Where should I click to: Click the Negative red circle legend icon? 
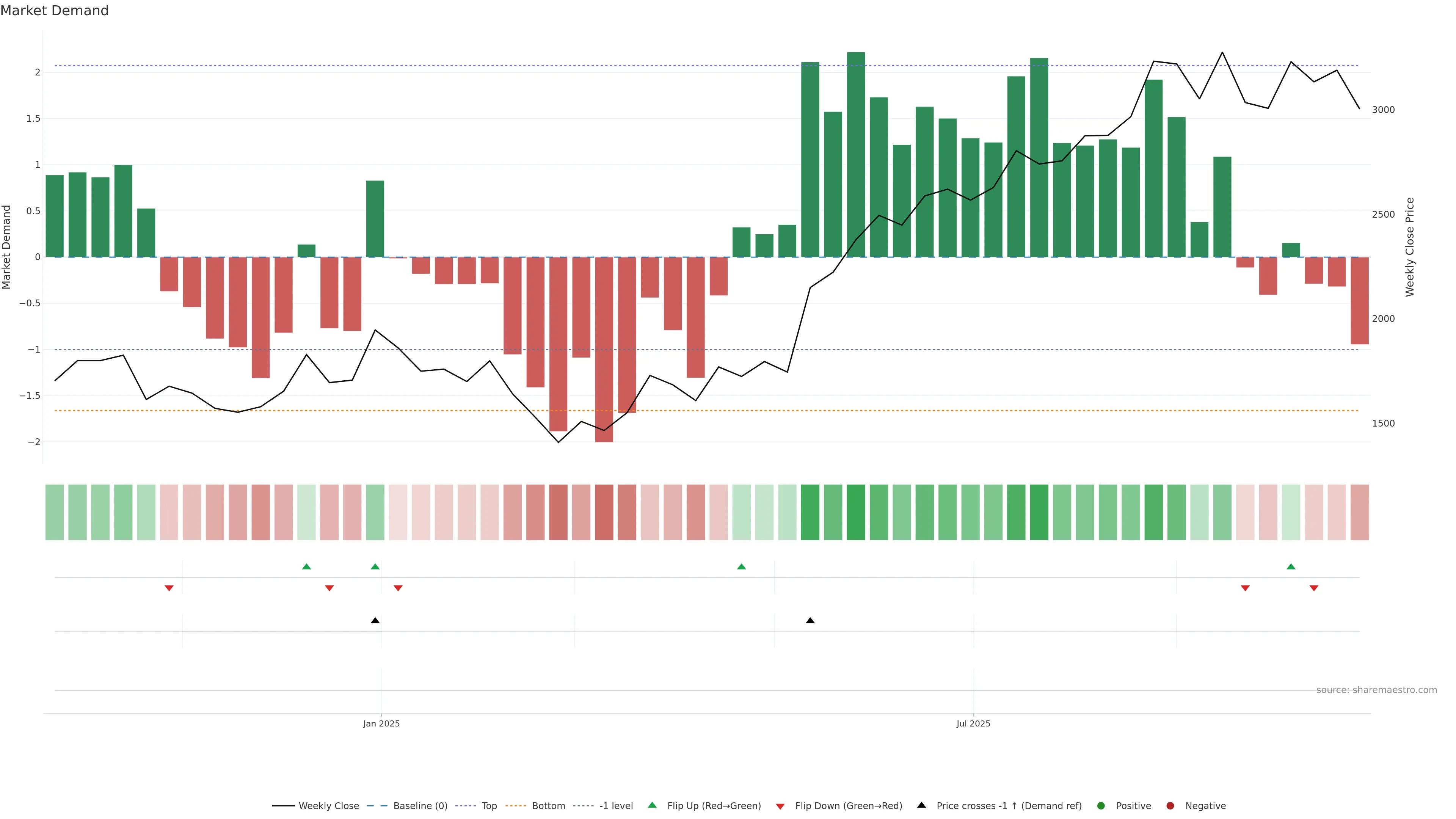point(1170,806)
